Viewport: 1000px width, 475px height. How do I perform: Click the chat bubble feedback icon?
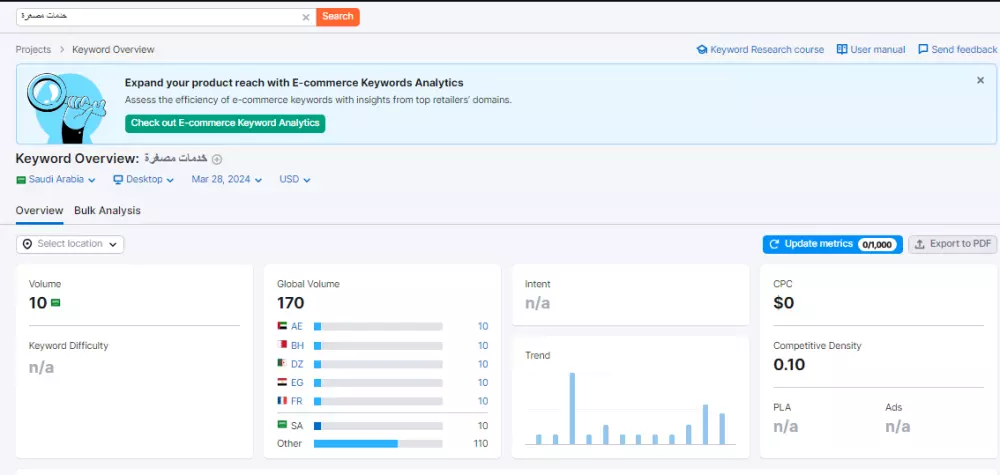(x=923, y=49)
